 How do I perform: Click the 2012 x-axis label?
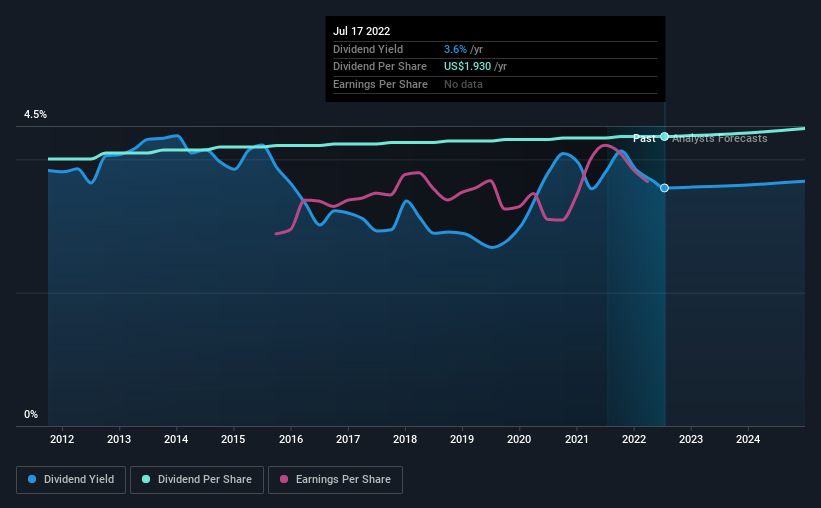(x=62, y=439)
